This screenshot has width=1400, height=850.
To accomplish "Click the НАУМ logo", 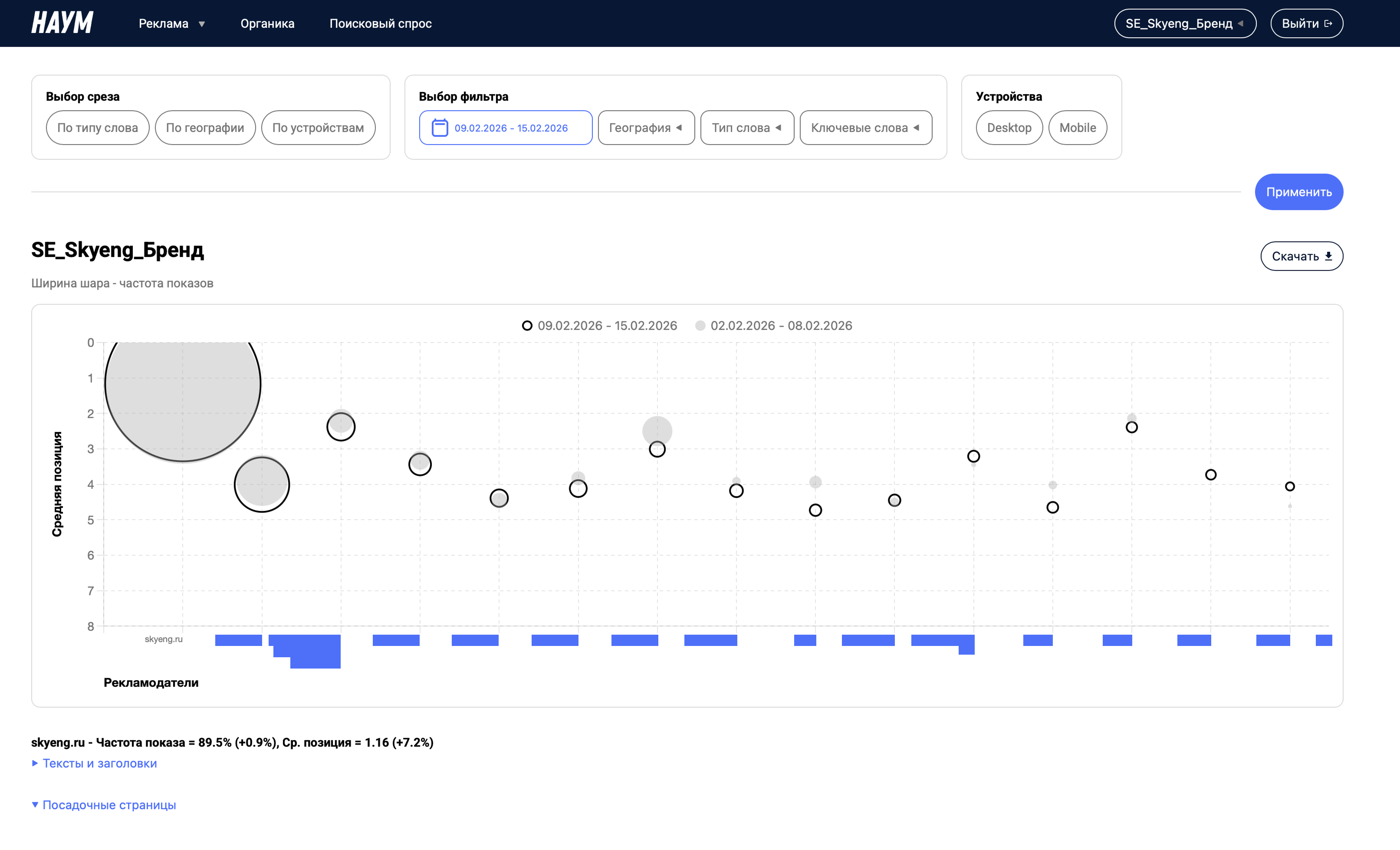I will point(62,23).
